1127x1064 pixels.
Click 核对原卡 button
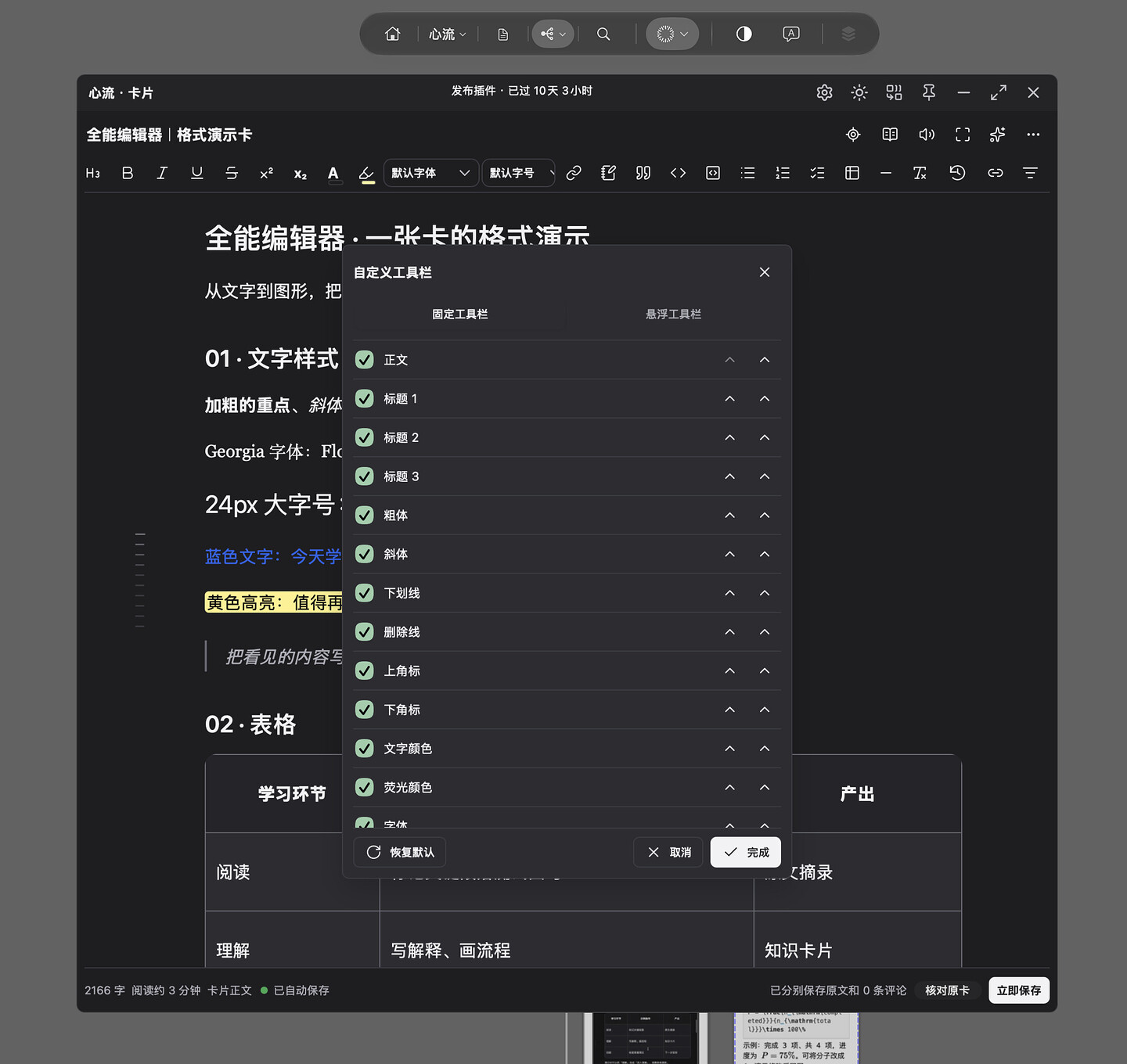click(x=947, y=990)
